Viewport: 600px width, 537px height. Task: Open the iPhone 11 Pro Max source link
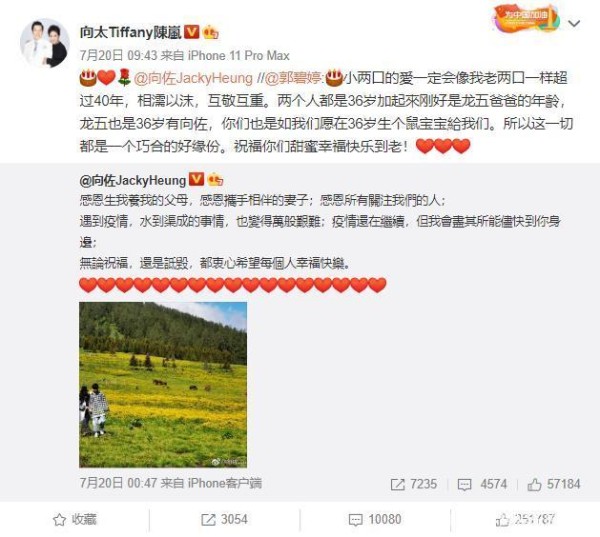[238, 55]
